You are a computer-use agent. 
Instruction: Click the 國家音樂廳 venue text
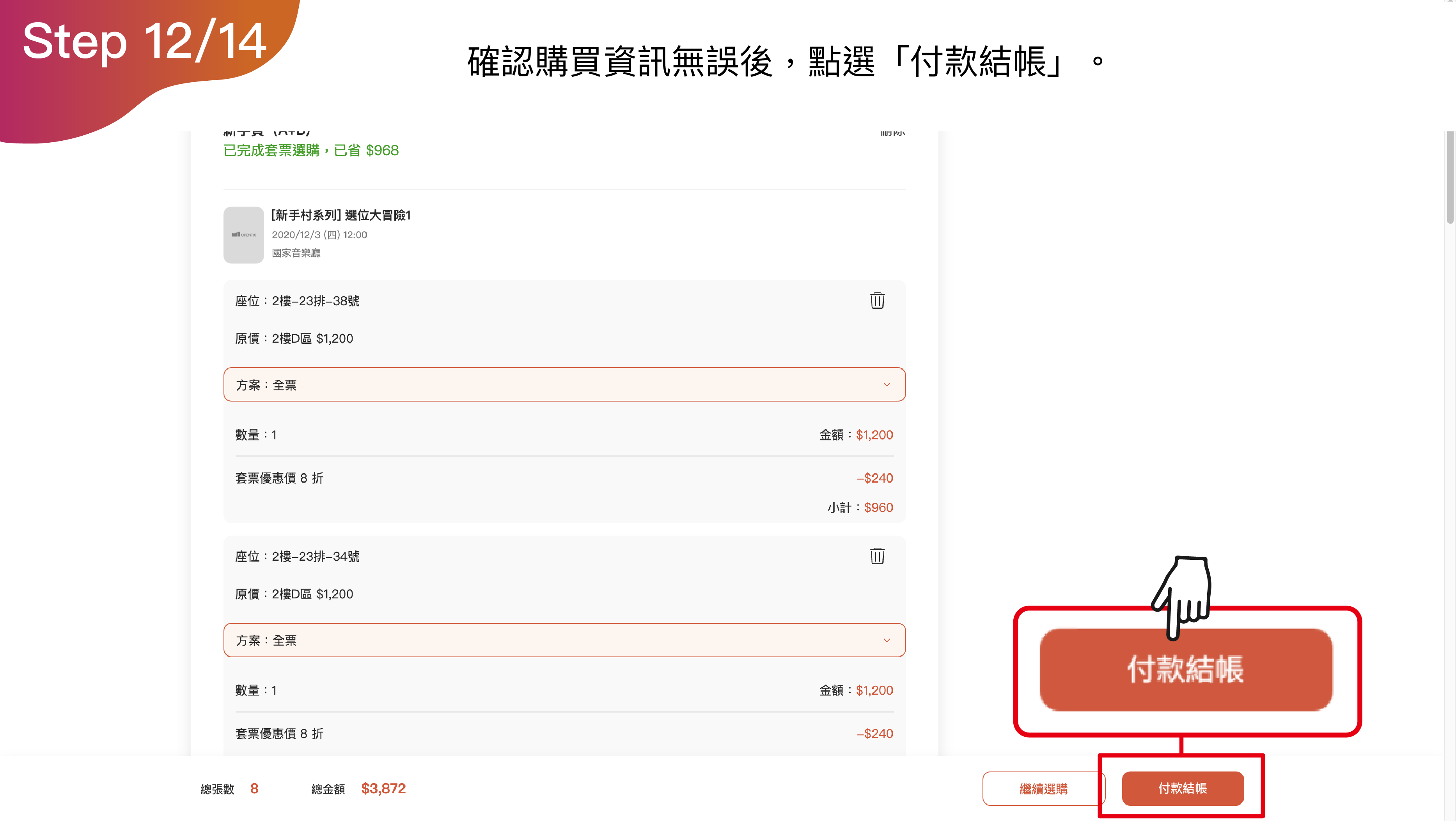click(x=296, y=253)
